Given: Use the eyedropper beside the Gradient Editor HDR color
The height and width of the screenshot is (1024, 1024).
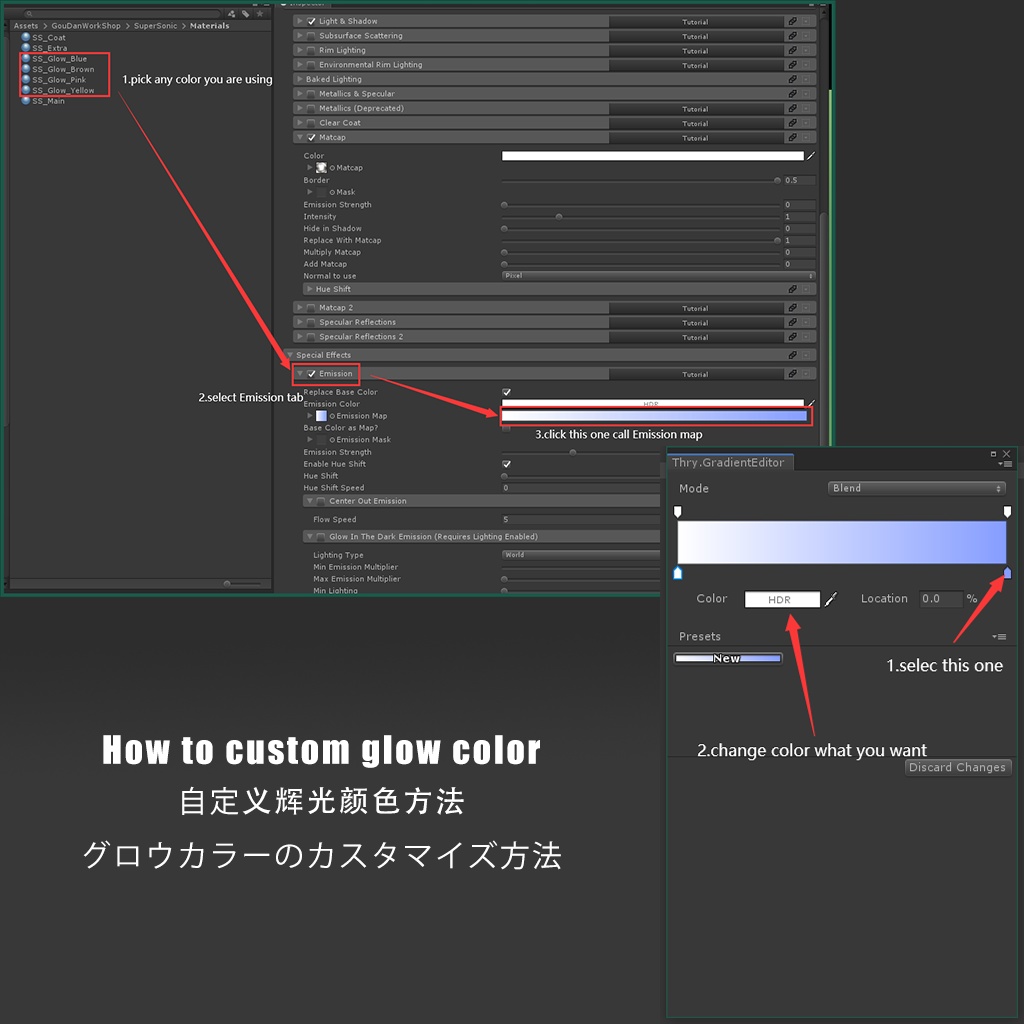Looking at the screenshot, I should (x=831, y=599).
